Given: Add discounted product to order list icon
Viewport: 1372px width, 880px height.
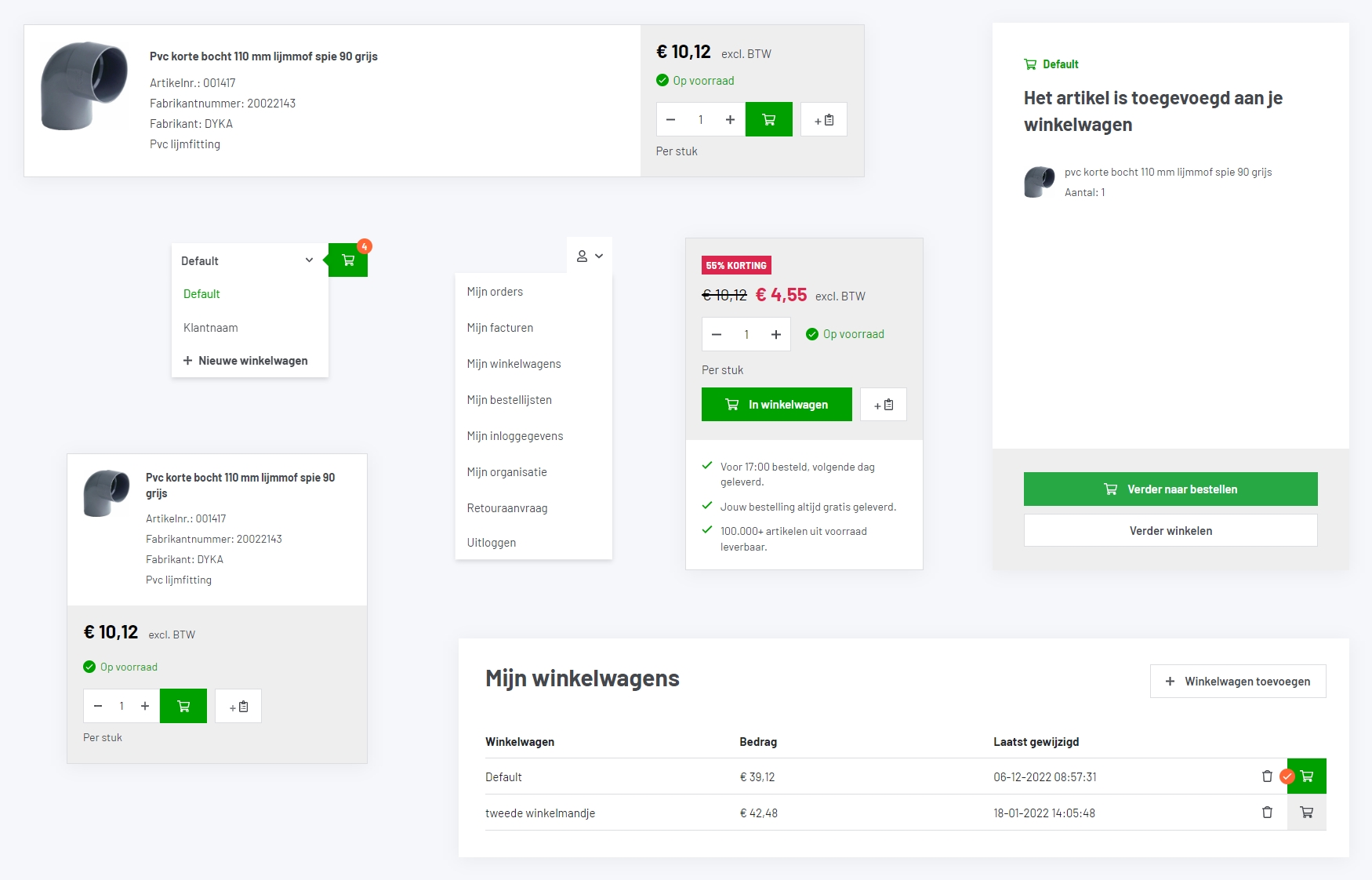Looking at the screenshot, I should [883, 405].
